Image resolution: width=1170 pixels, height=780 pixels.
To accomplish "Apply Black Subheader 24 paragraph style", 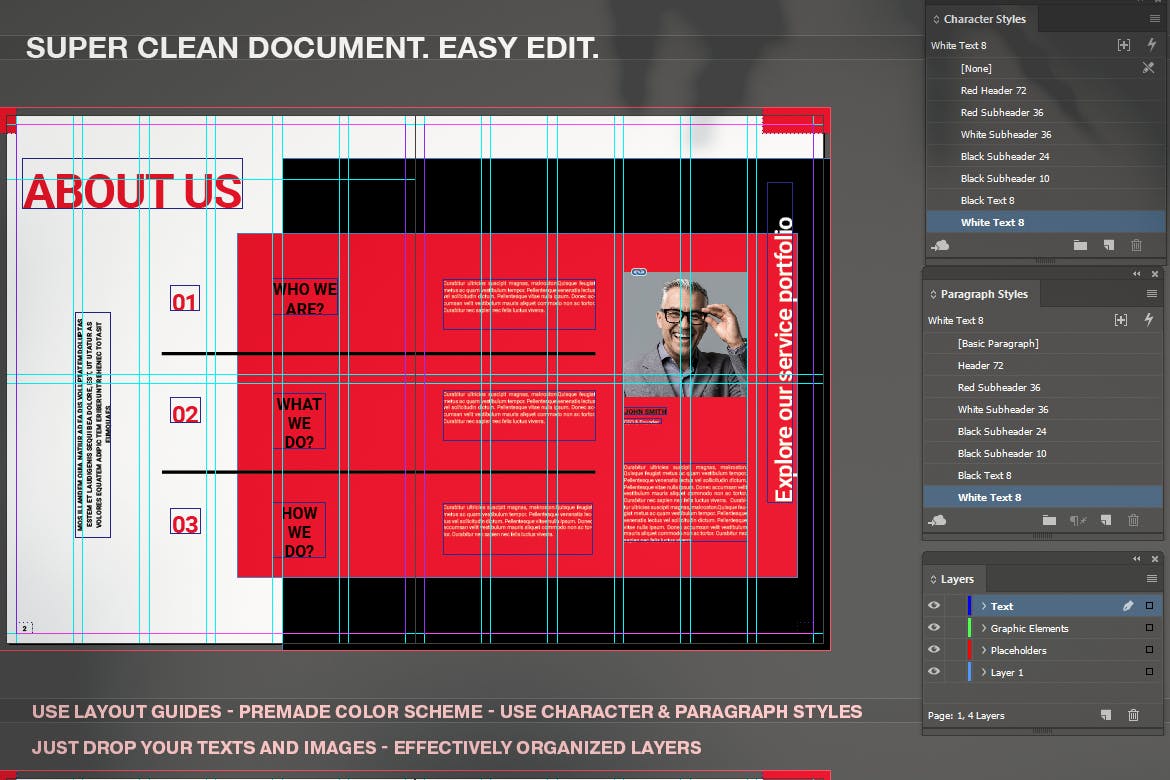I will click(x=1001, y=431).
